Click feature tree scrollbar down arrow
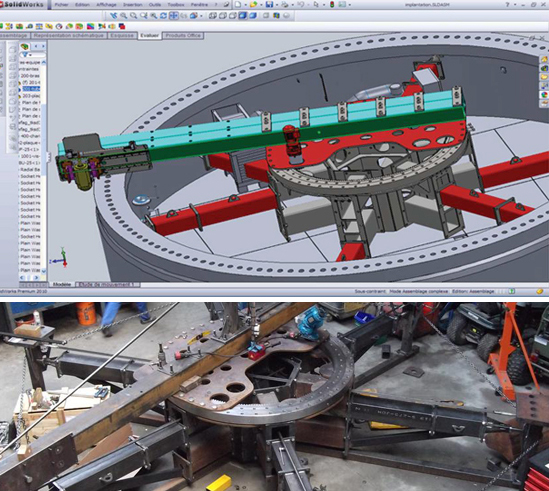 click(44, 271)
